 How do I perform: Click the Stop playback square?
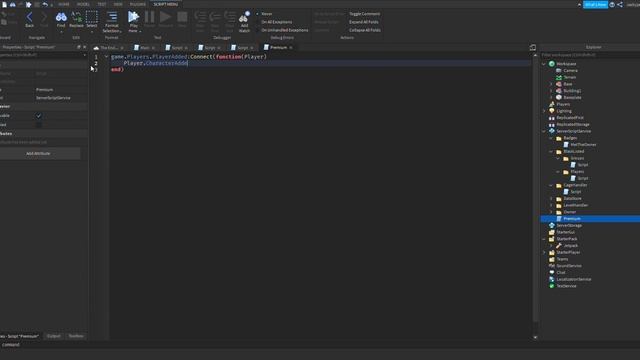click(182, 17)
